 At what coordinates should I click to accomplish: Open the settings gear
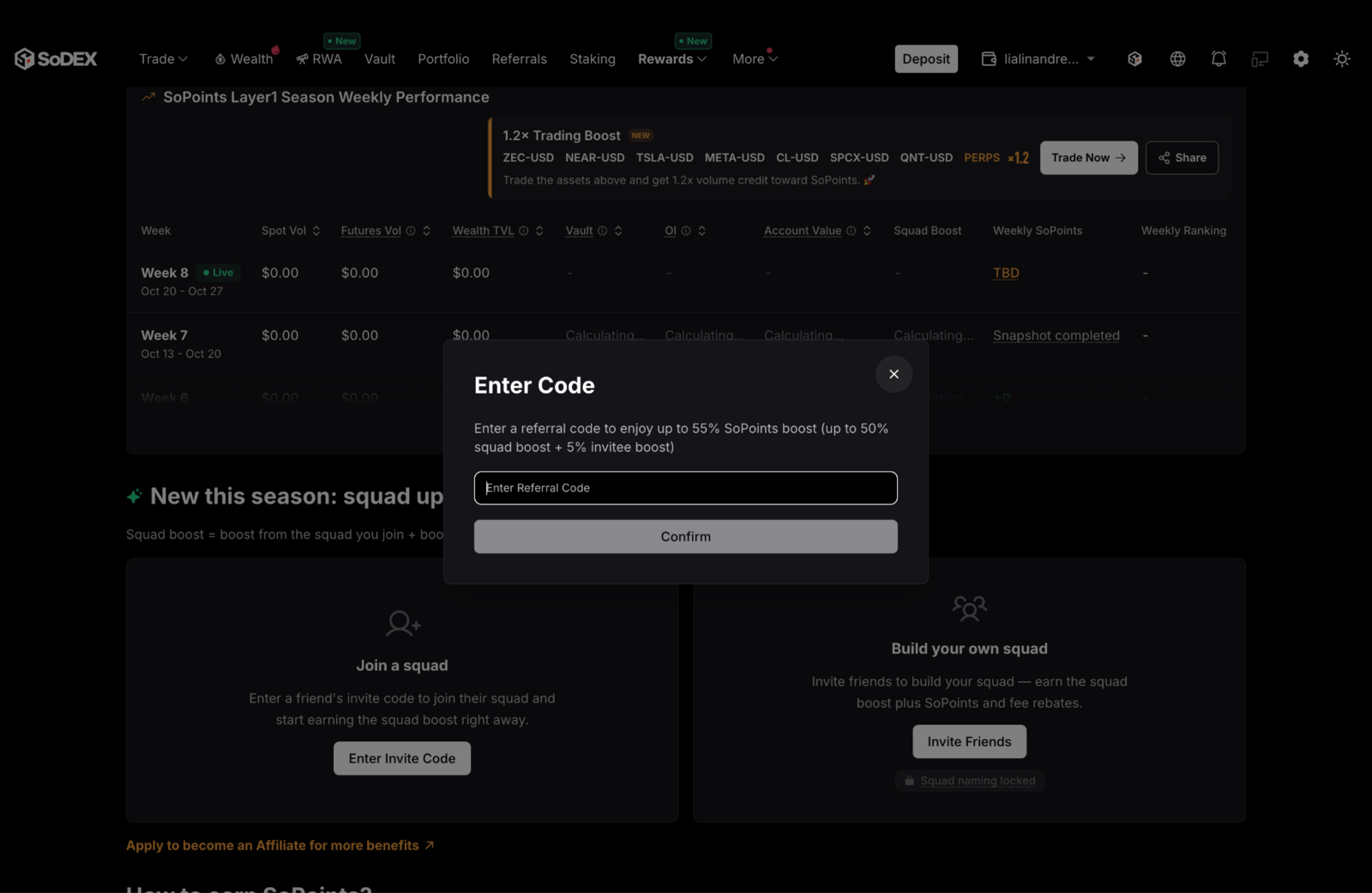click(1301, 58)
